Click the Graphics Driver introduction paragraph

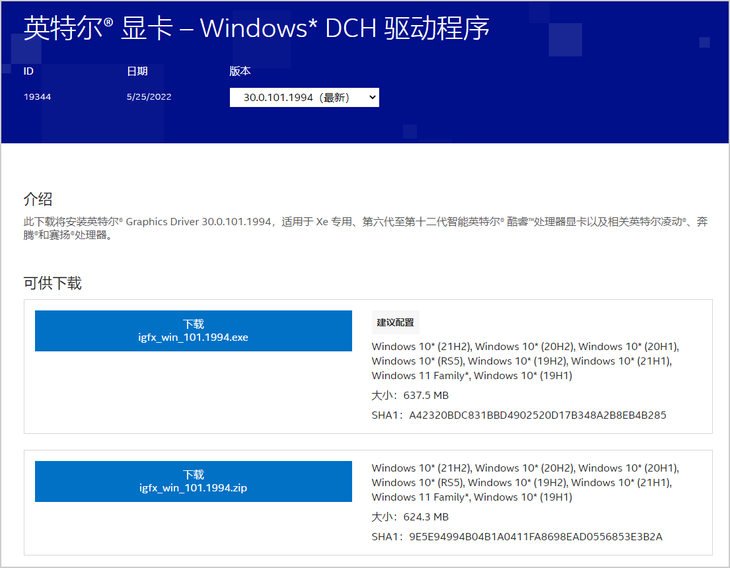[364, 228]
